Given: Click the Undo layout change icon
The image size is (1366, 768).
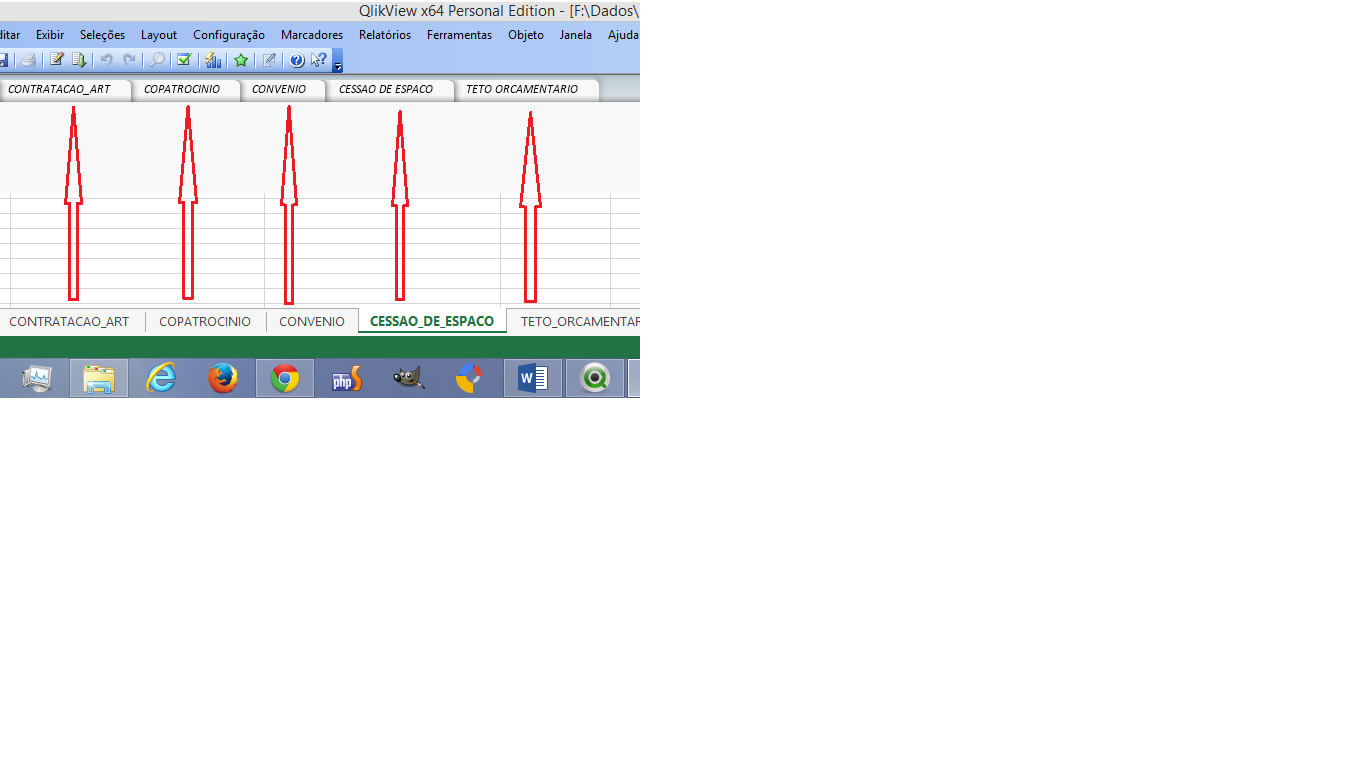Looking at the screenshot, I should point(106,60).
